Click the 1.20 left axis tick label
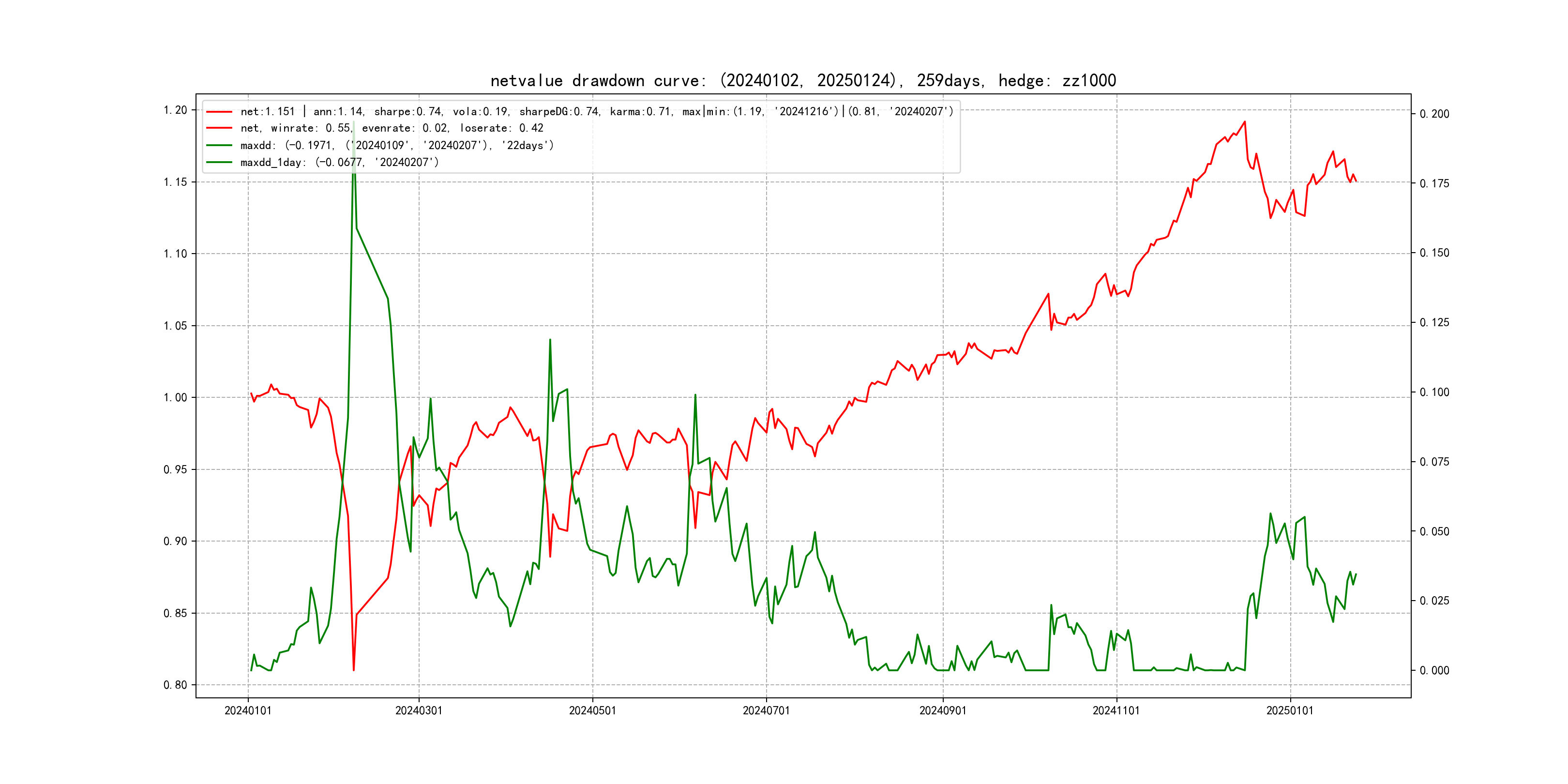Viewport: 1568px width, 784px height. click(175, 110)
